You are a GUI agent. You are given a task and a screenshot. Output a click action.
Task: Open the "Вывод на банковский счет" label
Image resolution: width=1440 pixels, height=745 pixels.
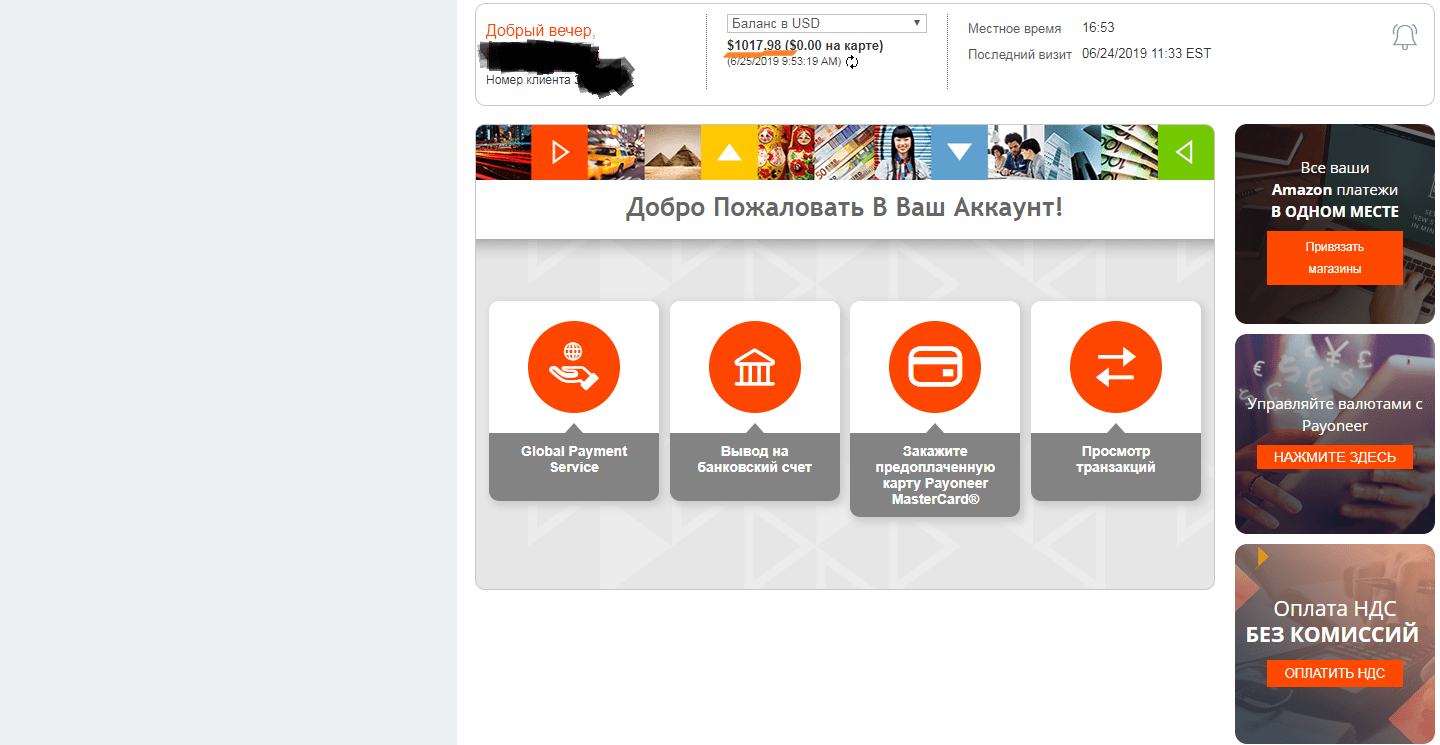point(754,459)
